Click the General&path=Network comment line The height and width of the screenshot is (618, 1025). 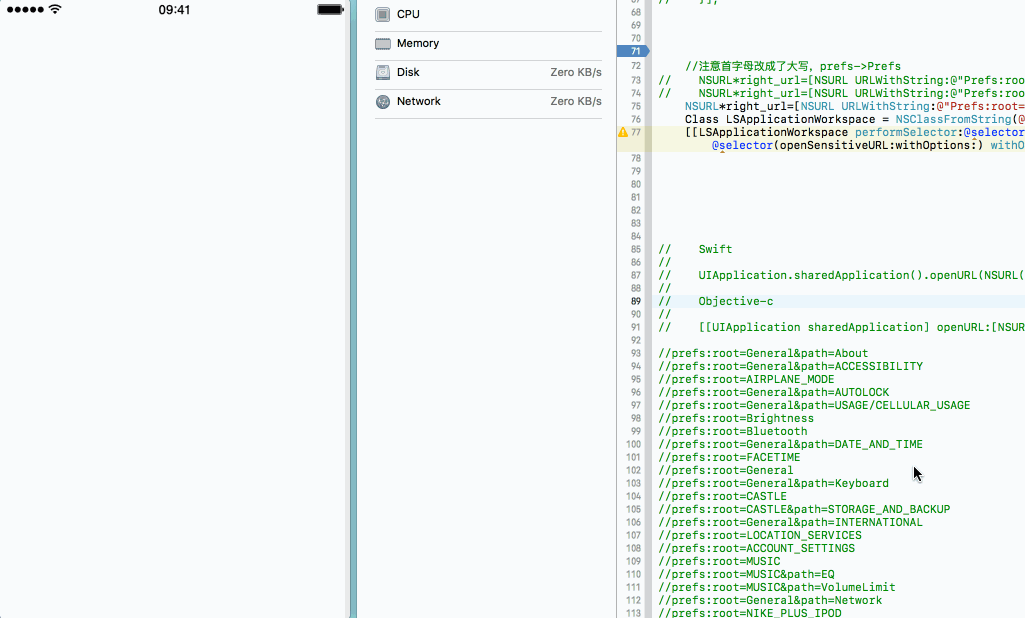tap(770, 600)
